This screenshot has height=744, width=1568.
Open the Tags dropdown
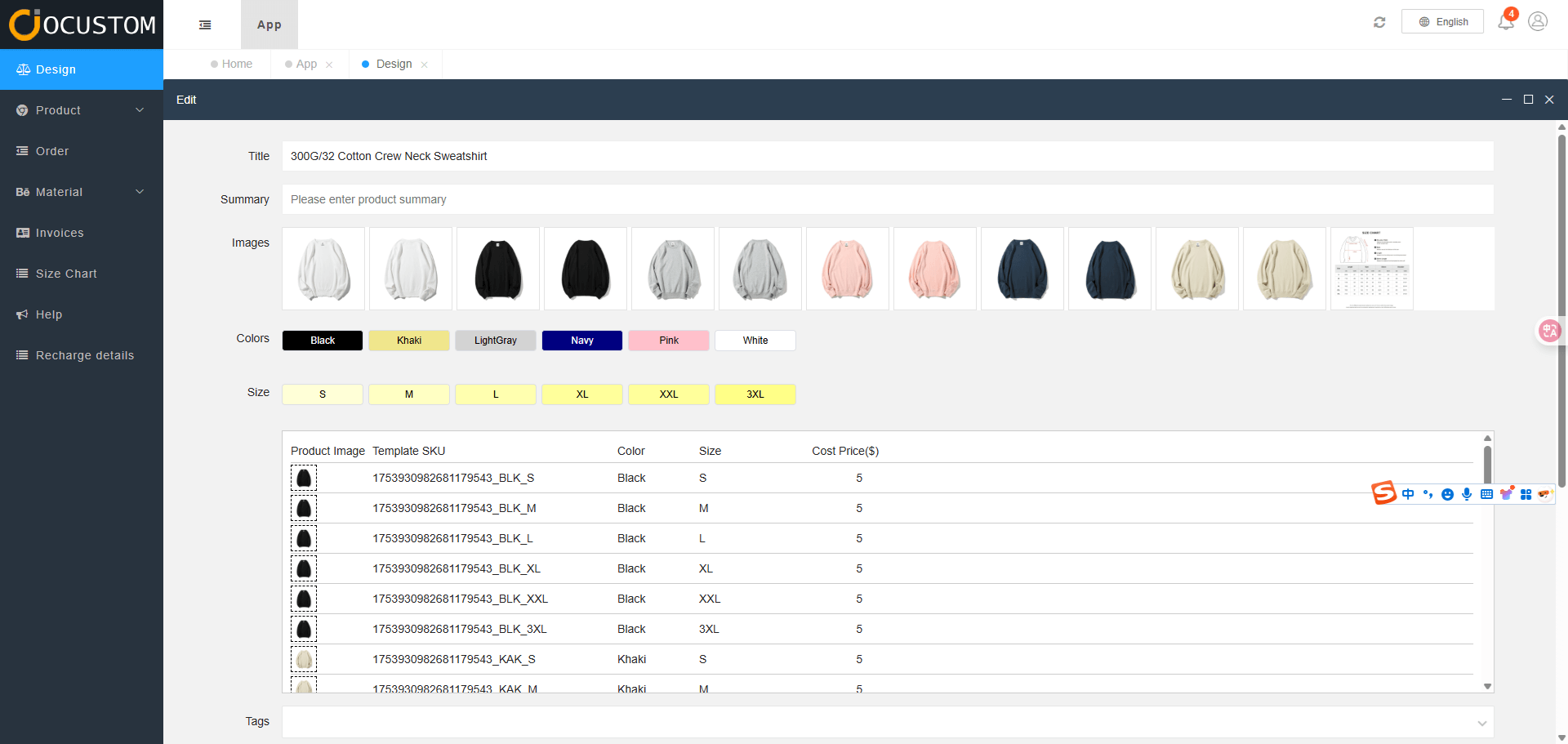(x=887, y=723)
